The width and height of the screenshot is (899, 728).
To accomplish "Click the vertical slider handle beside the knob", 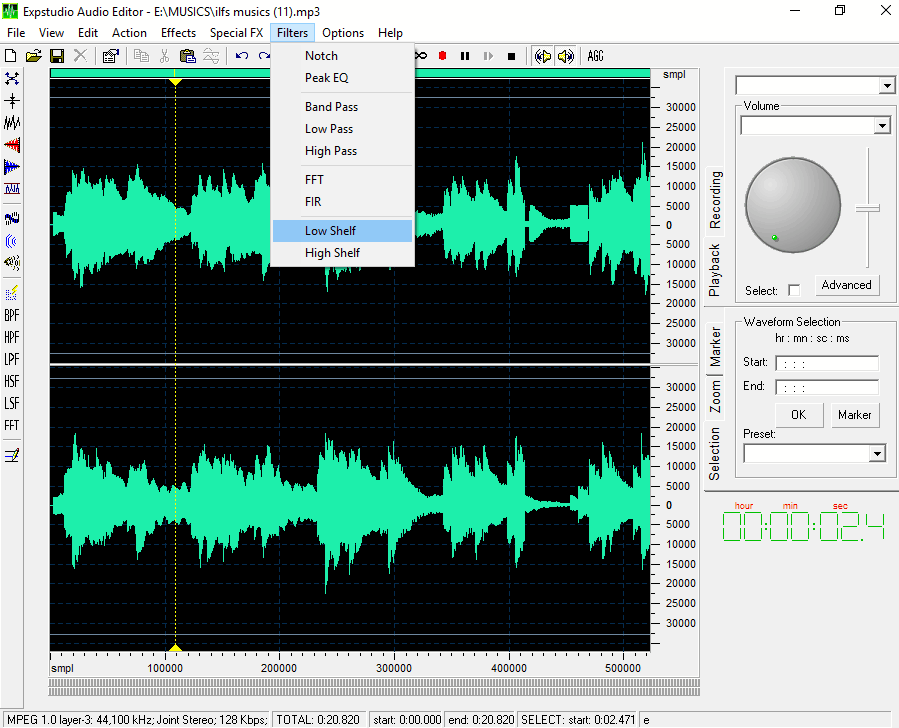I will (868, 208).
